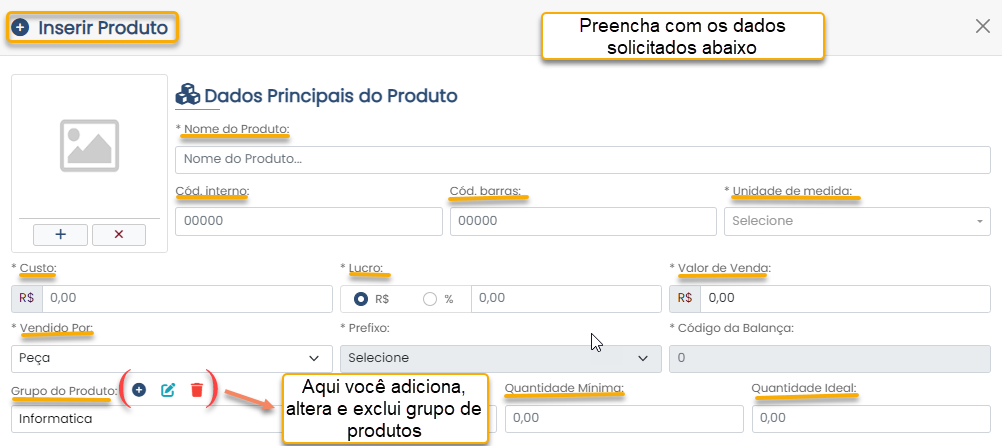Add a product image with plus button
This screenshot has height=446, width=1002.
[x=61, y=235]
